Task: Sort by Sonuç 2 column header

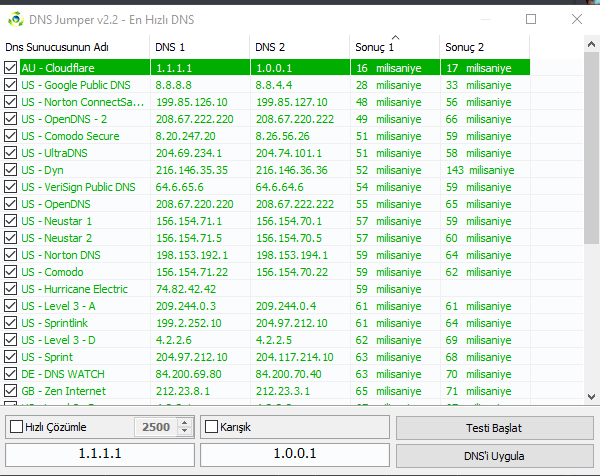Action: click(485, 47)
